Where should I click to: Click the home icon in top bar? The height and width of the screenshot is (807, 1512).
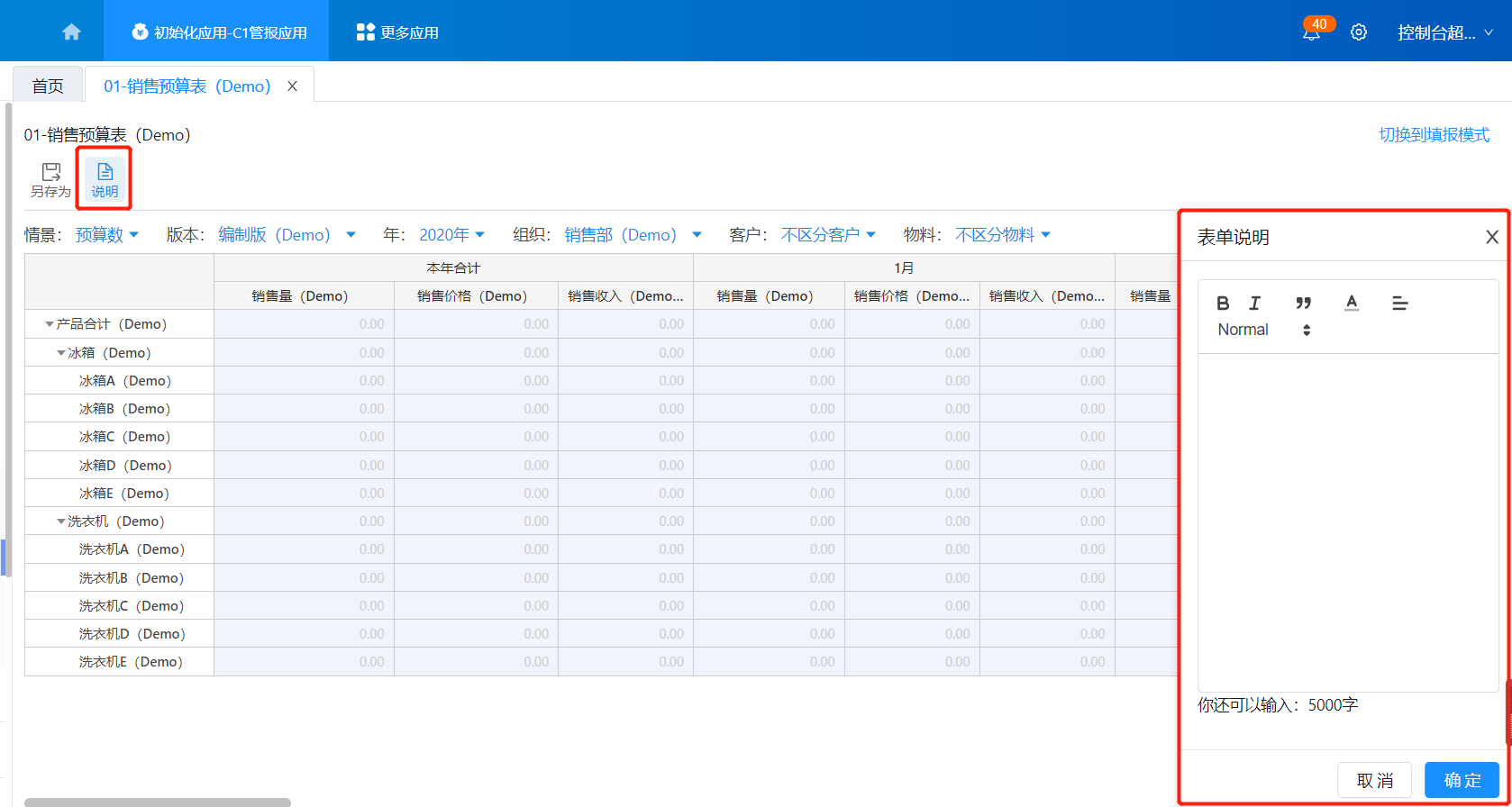[71, 32]
